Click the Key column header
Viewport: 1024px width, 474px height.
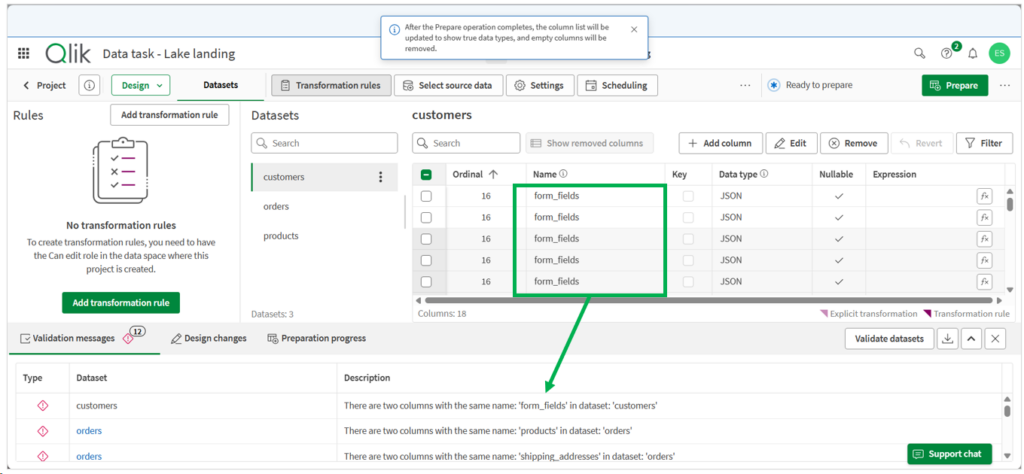[679, 174]
